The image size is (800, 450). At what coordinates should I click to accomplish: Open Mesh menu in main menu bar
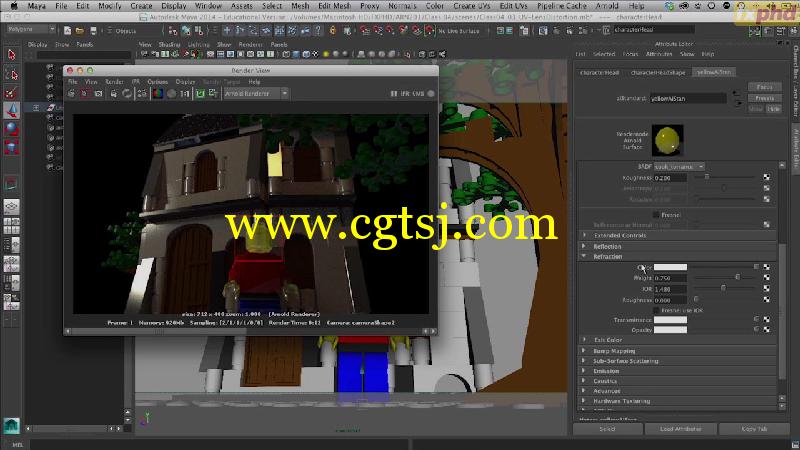click(300, 6)
